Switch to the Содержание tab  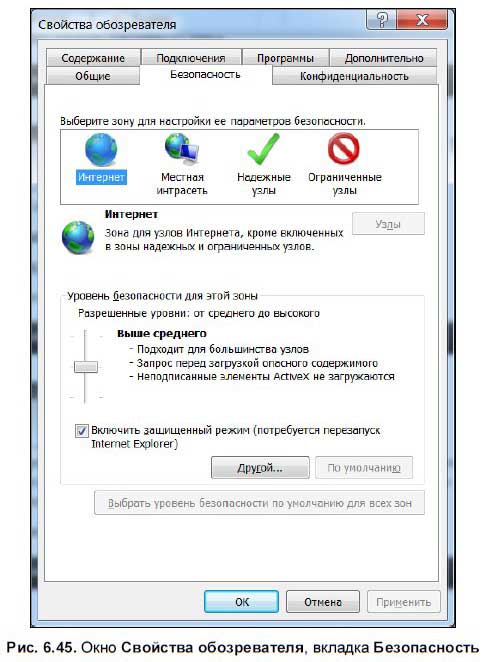coord(93,58)
